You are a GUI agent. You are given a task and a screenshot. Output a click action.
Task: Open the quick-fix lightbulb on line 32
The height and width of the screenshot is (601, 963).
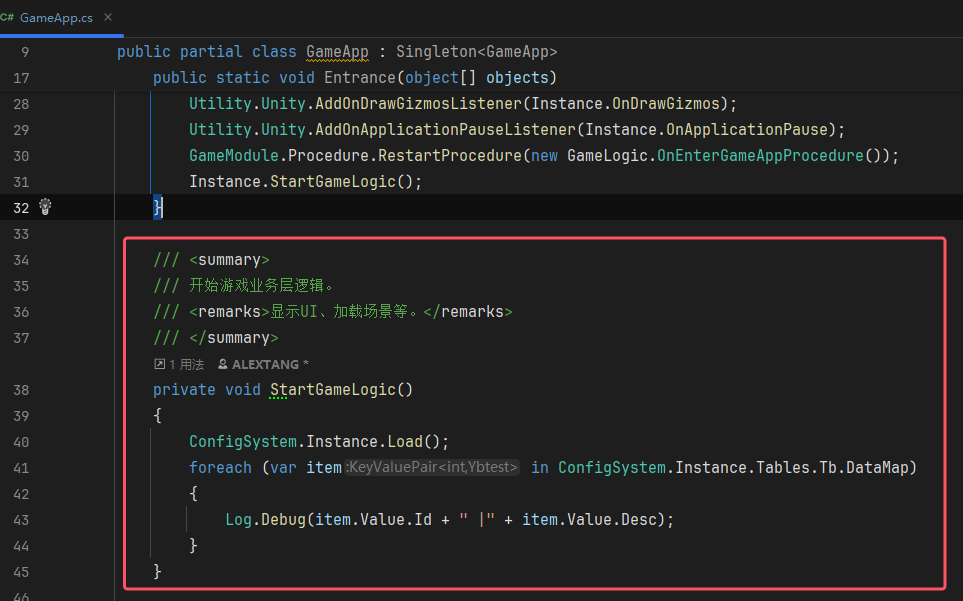click(44, 207)
